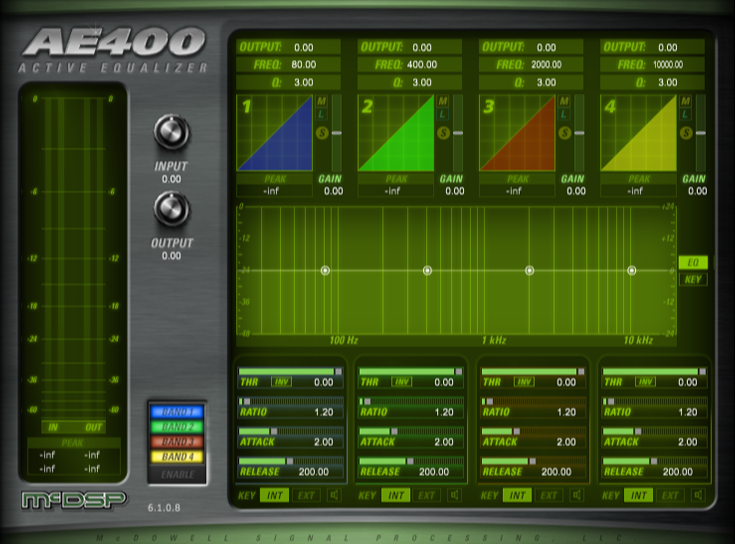The image size is (735, 544).
Task: Select band 1 EQ node on graph
Action: 325,270
